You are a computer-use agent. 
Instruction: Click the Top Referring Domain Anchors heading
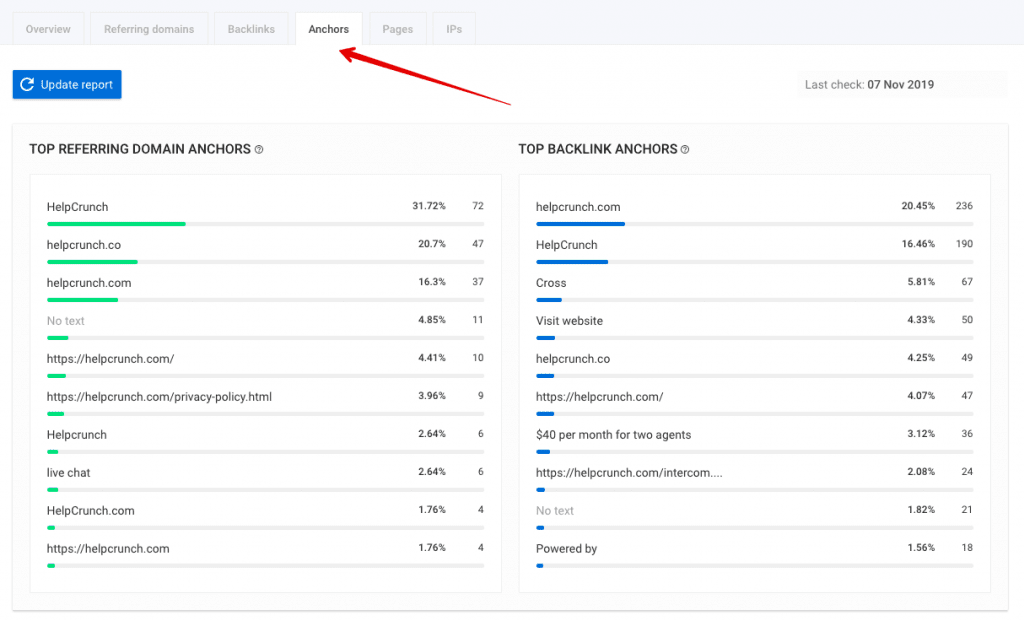pos(140,149)
